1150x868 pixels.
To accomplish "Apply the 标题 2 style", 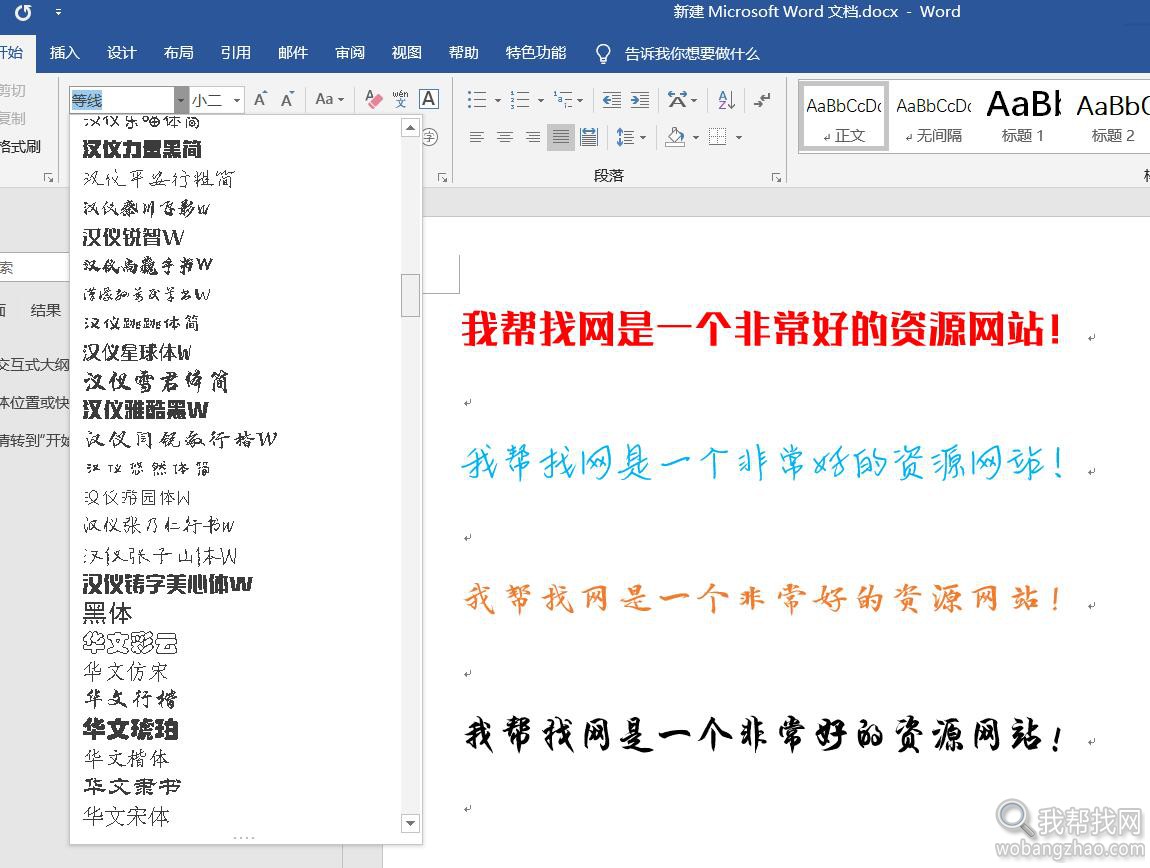I will 1113,117.
